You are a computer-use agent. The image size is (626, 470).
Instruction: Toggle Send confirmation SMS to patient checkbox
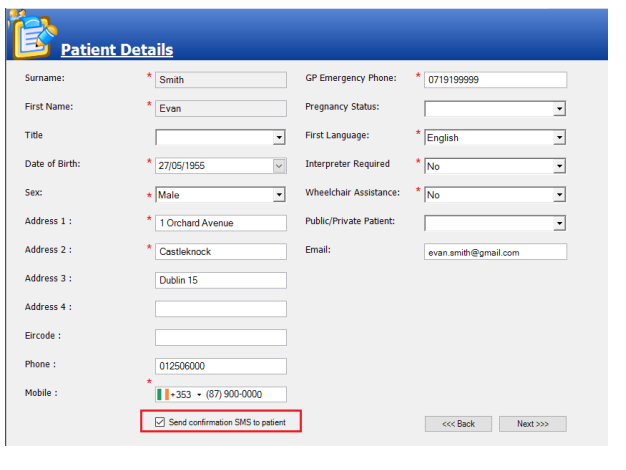(160, 423)
